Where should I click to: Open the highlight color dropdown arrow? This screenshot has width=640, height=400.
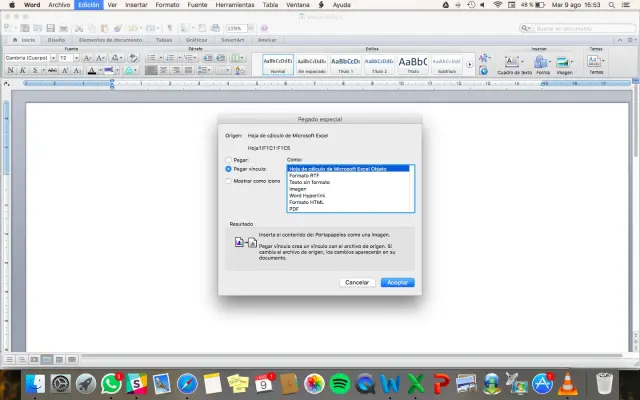coord(117,70)
